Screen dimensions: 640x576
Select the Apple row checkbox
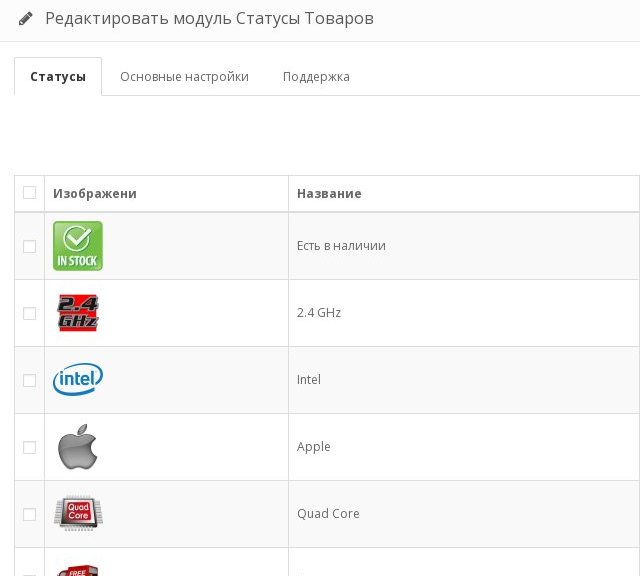[29, 447]
